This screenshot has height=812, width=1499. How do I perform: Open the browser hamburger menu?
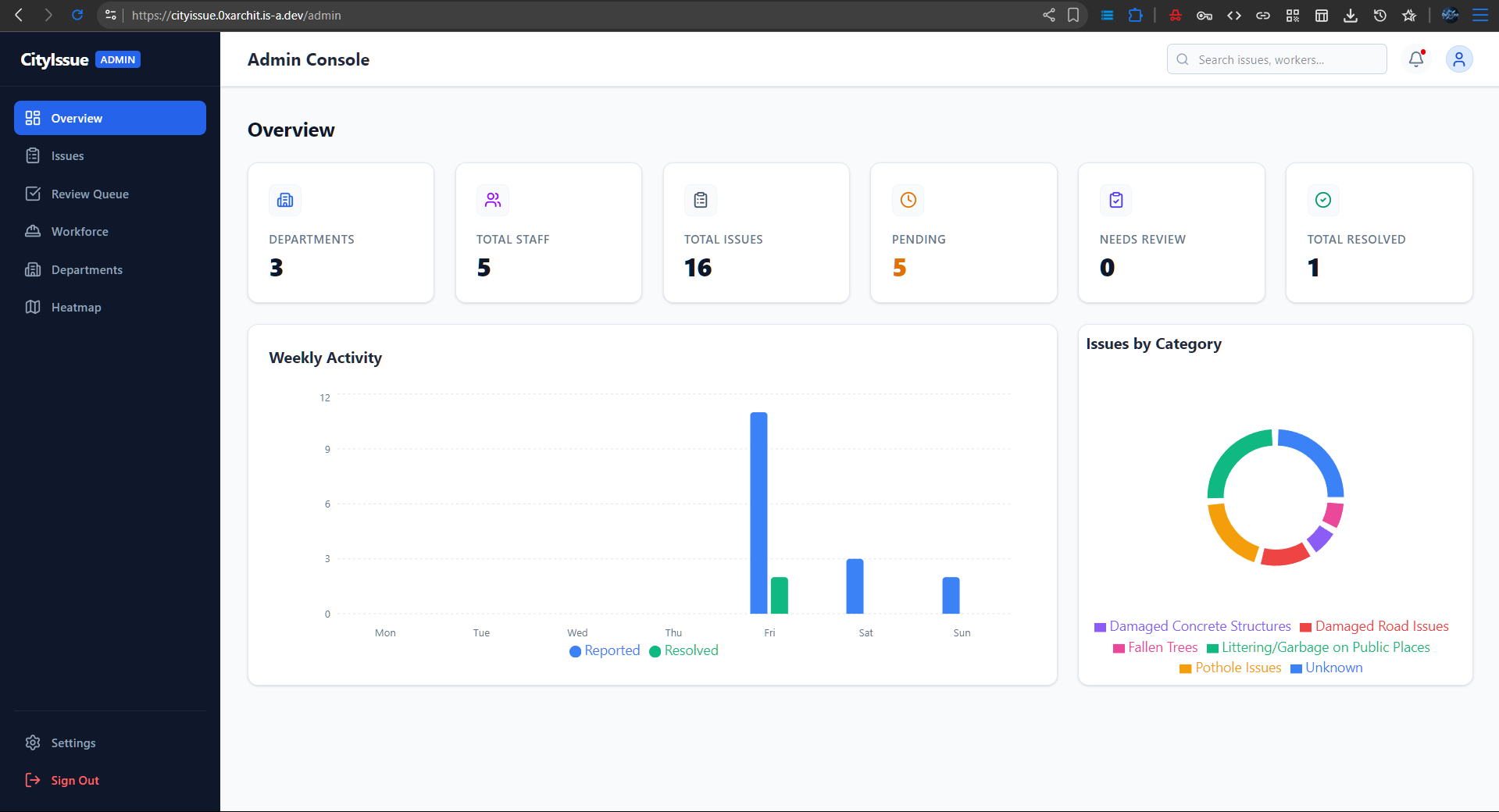pos(1480,15)
